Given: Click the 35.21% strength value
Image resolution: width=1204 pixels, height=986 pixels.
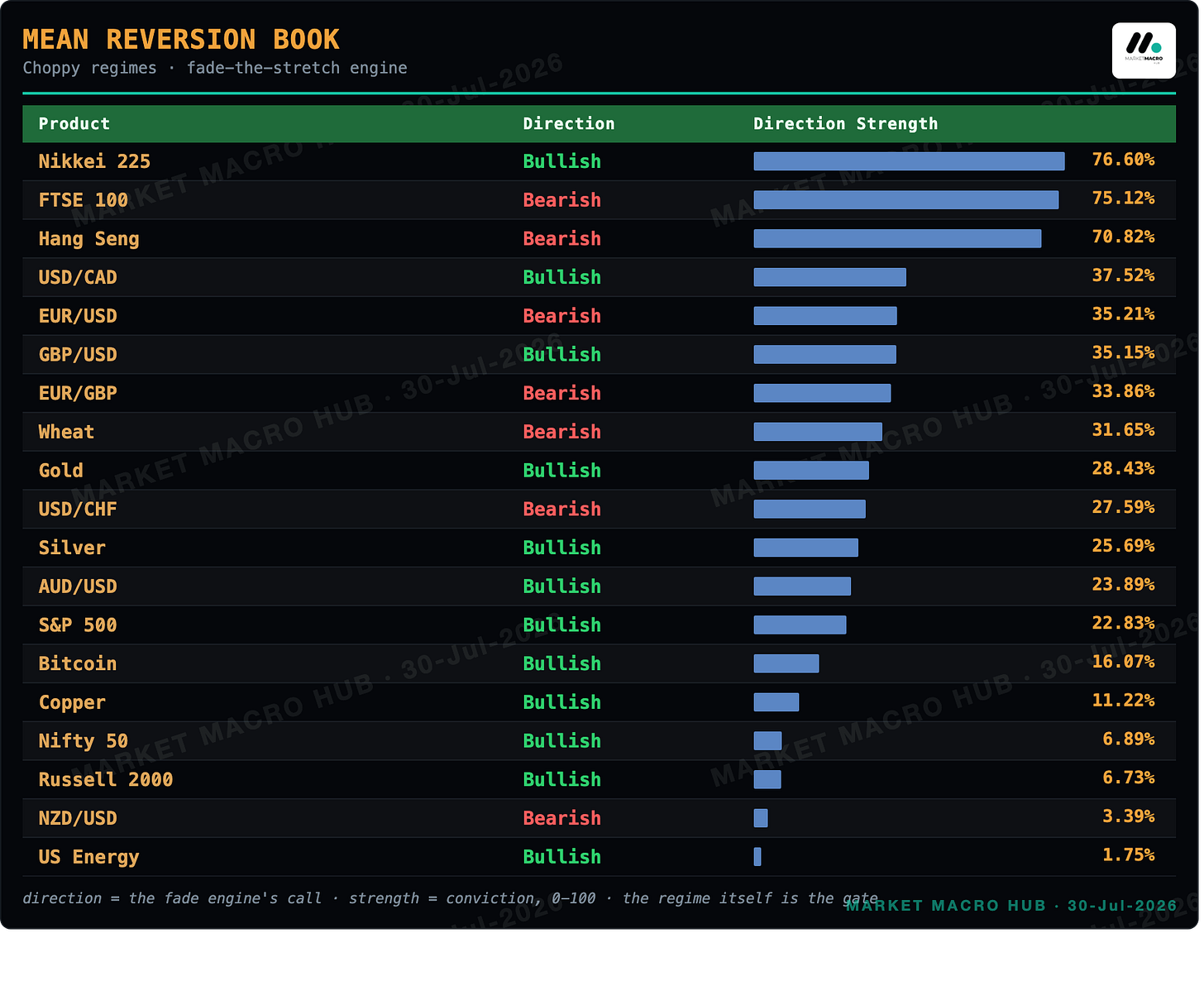Looking at the screenshot, I should click(1123, 314).
